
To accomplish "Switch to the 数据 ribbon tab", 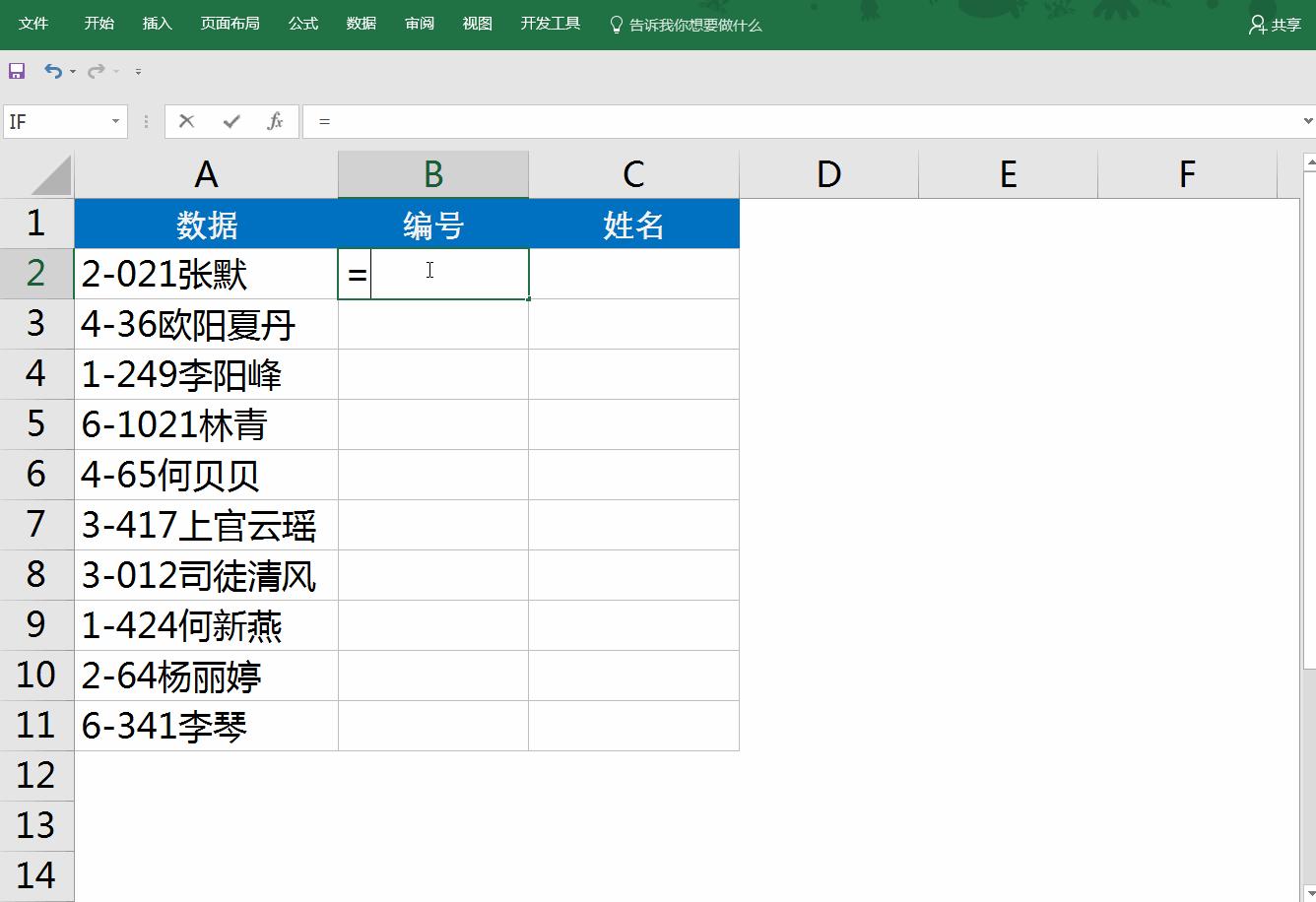I will [361, 24].
